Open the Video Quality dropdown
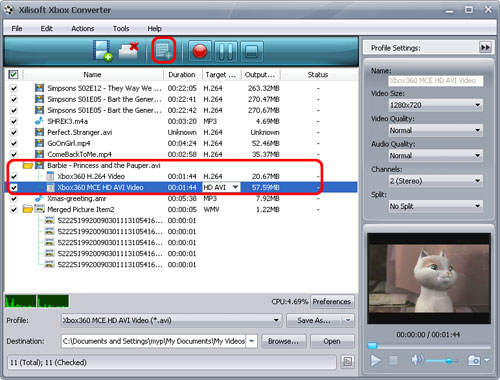Image resolution: width=500 pixels, height=380 pixels. [436, 130]
